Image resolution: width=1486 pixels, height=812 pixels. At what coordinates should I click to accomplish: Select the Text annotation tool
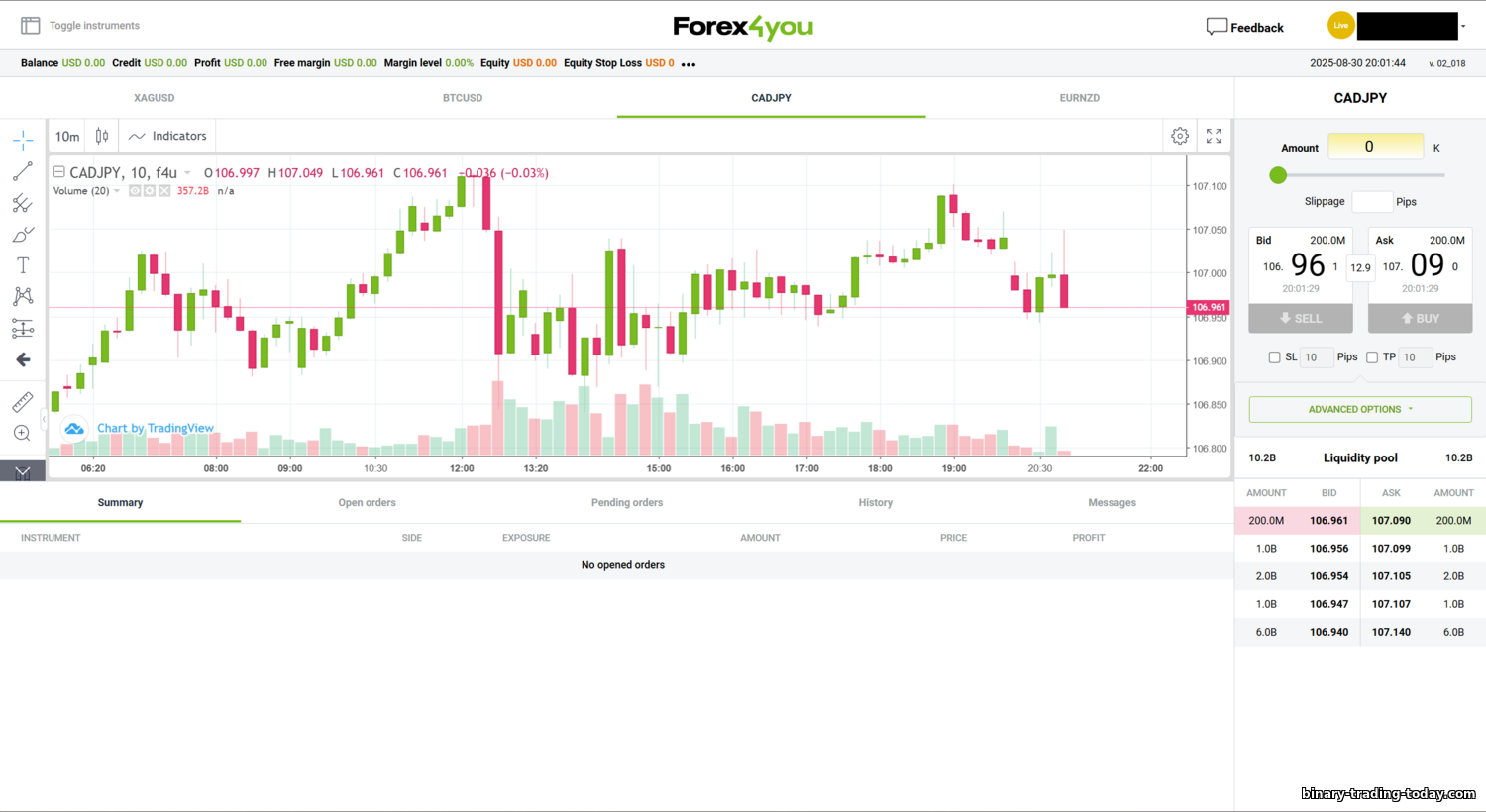[x=23, y=265]
